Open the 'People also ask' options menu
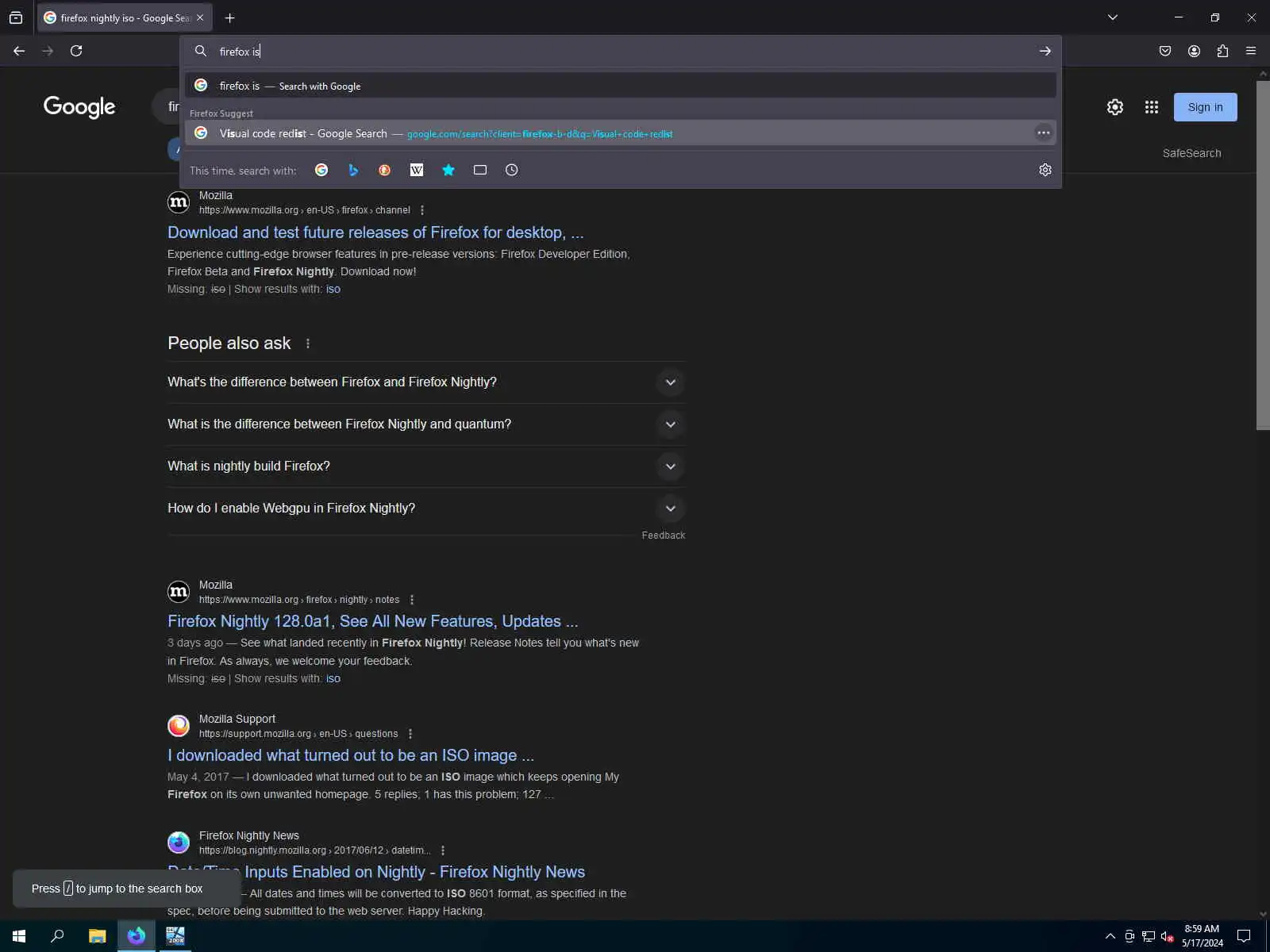The height and width of the screenshot is (952, 1270). (x=308, y=344)
